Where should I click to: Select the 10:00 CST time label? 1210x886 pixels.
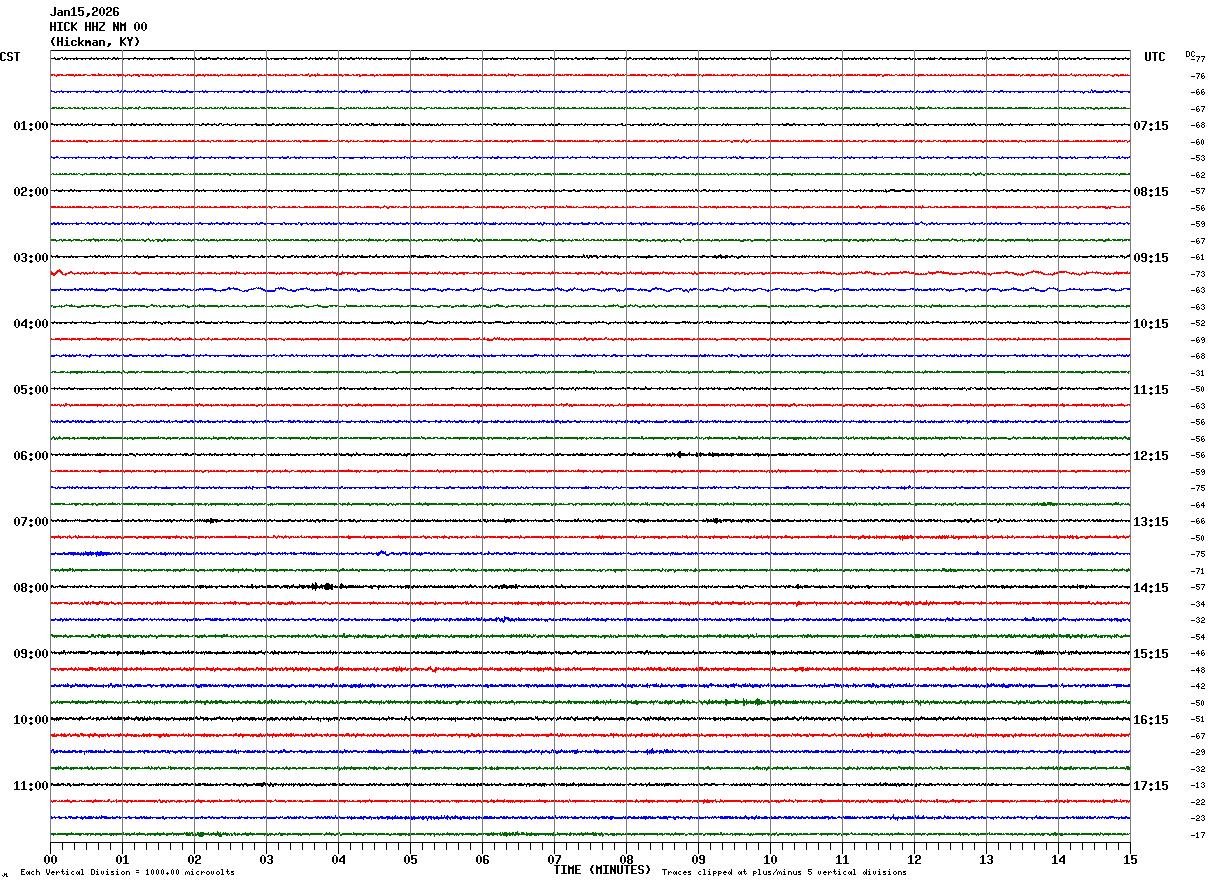[31, 720]
